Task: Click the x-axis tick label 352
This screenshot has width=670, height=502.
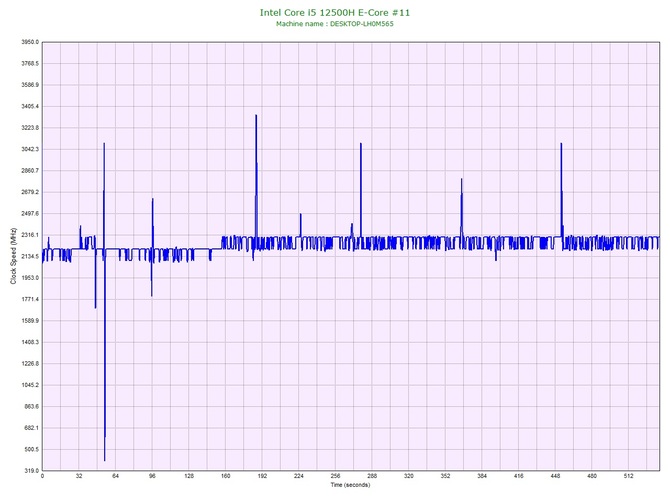Action: click(x=446, y=476)
